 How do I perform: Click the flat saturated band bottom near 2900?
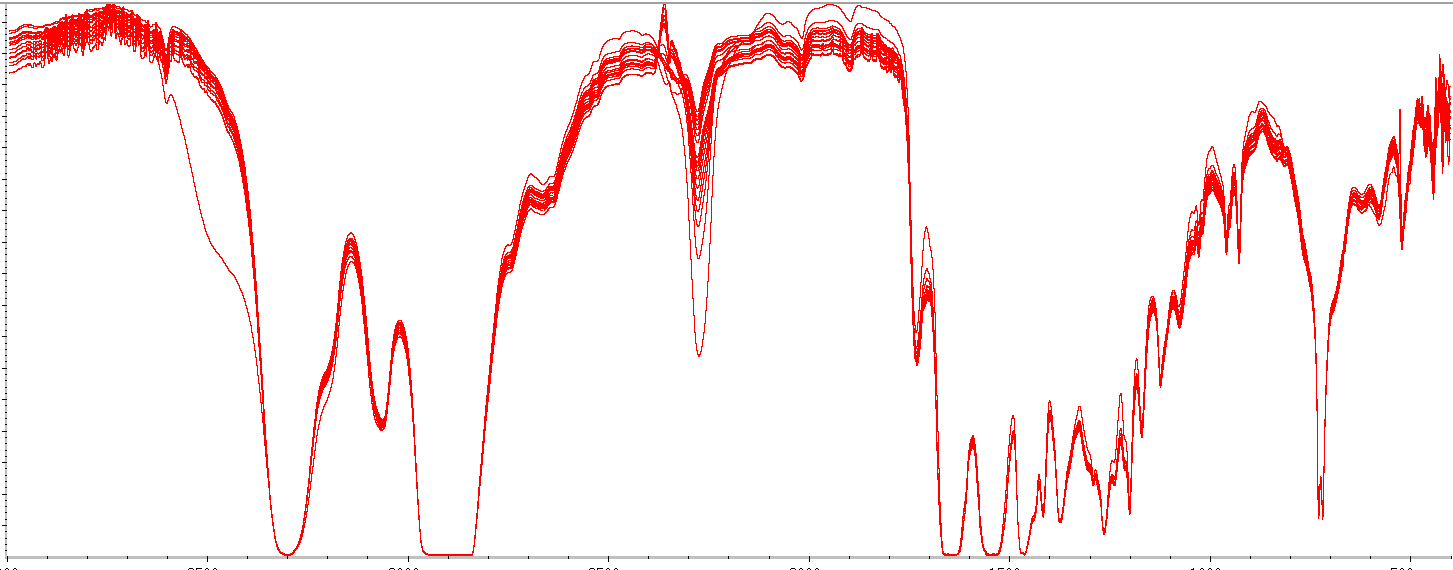(x=447, y=553)
